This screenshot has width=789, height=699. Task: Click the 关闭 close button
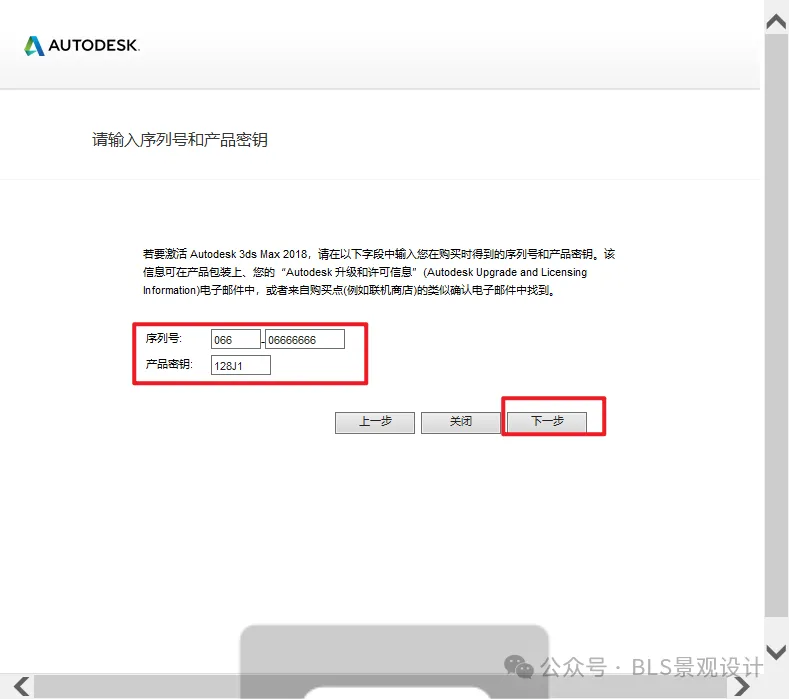460,422
